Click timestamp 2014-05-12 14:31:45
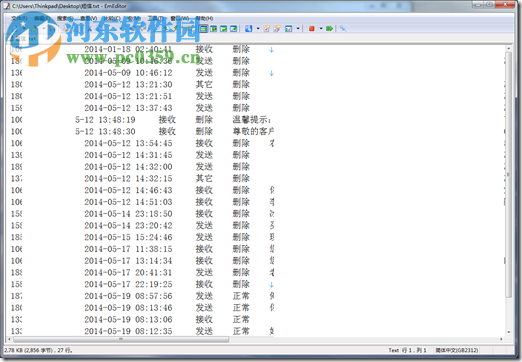The image size is (522, 362). pos(128,155)
